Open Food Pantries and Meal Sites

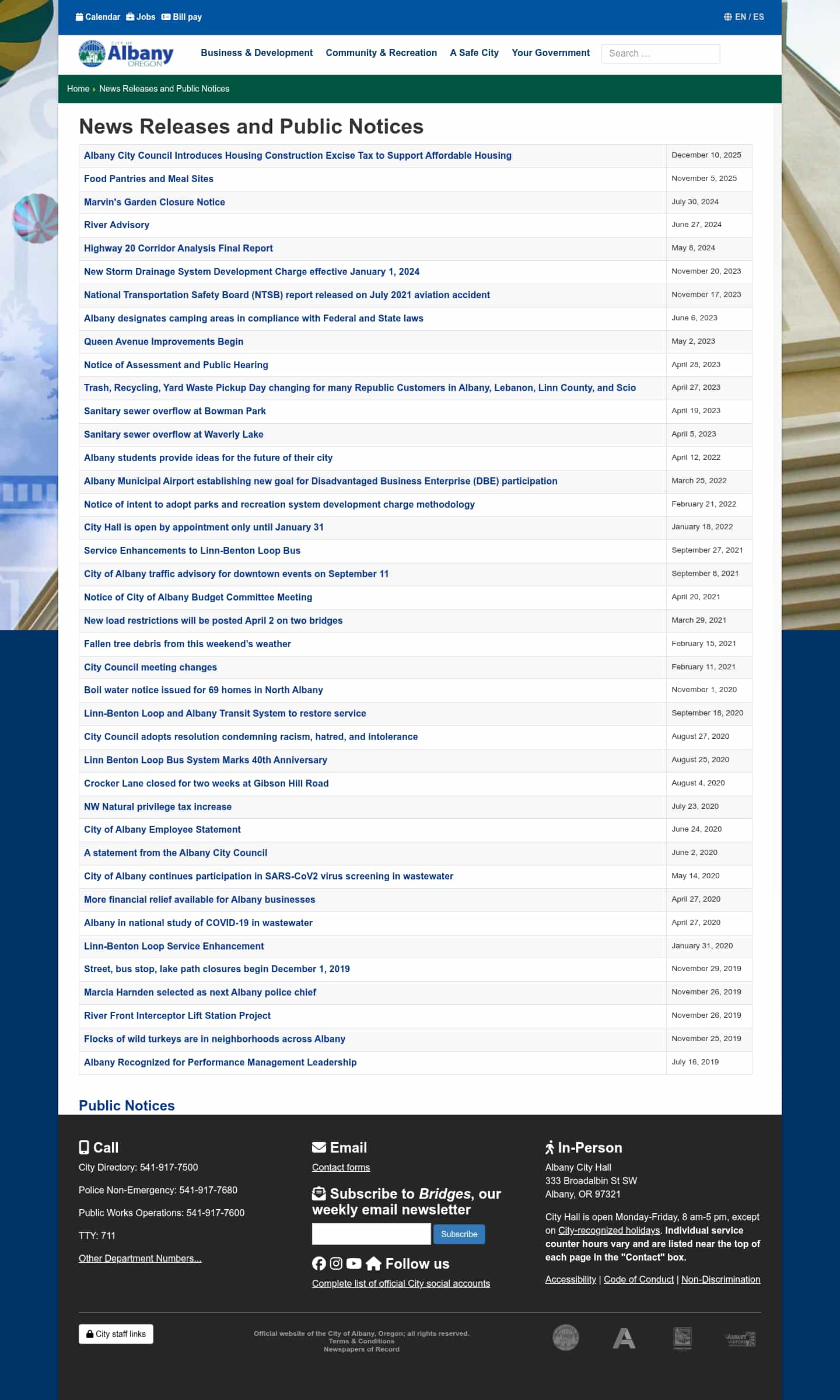(x=149, y=179)
